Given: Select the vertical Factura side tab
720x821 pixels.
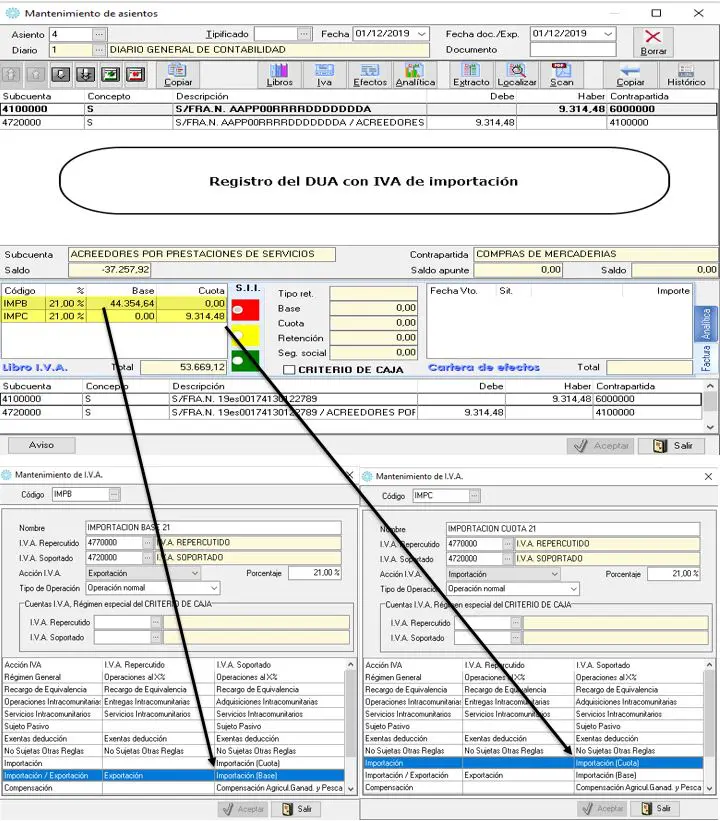Looking at the screenshot, I should pos(704,360).
